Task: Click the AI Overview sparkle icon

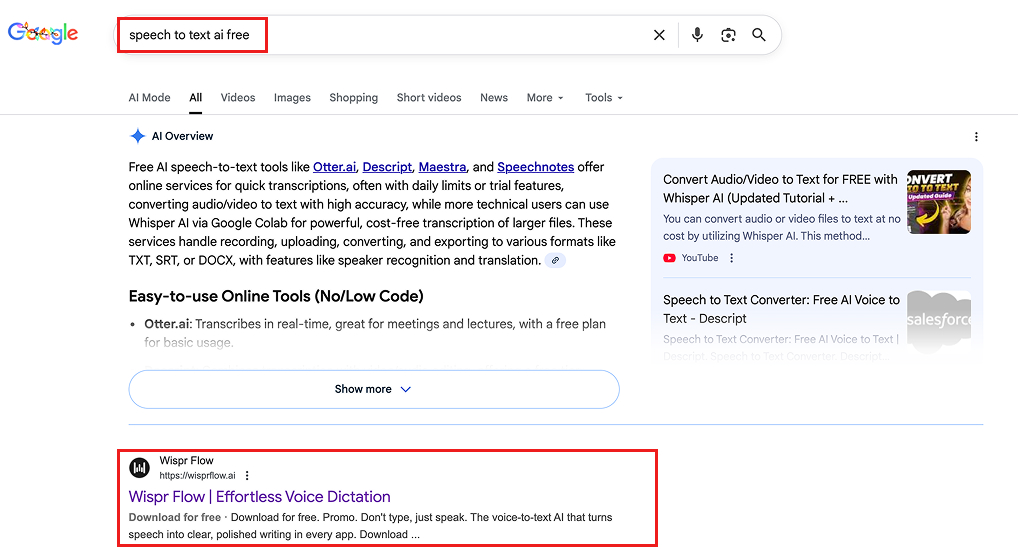Action: 138,136
